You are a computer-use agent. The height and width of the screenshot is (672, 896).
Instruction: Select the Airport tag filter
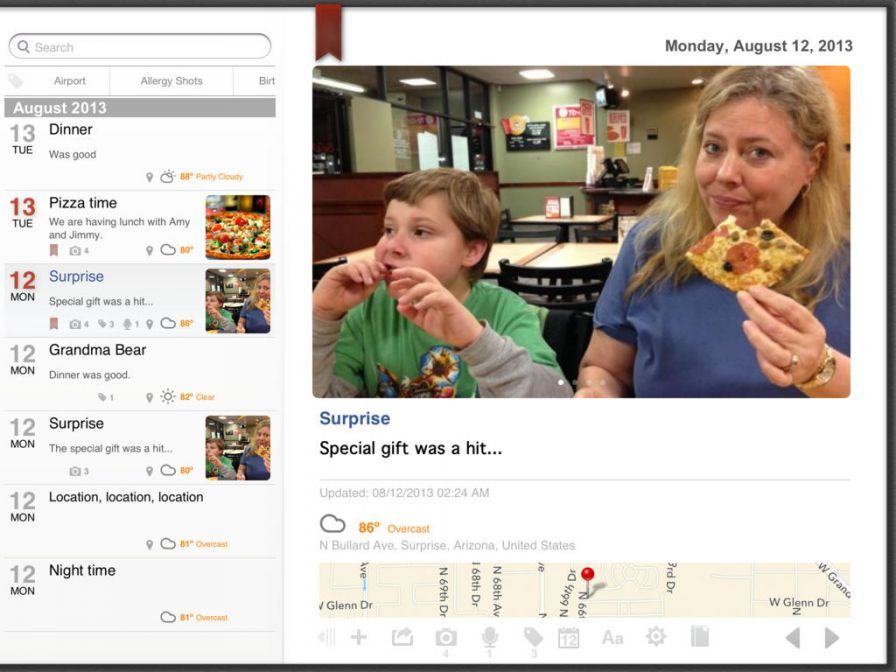click(x=70, y=81)
